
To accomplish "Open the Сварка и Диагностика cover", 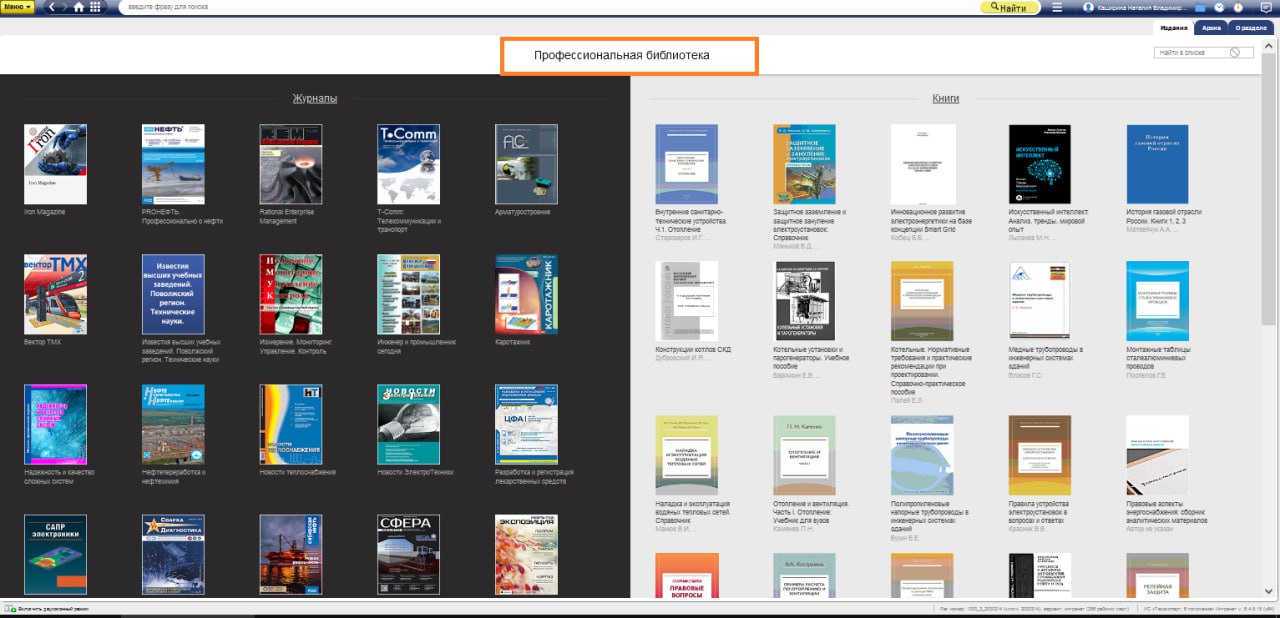I will pos(173,554).
